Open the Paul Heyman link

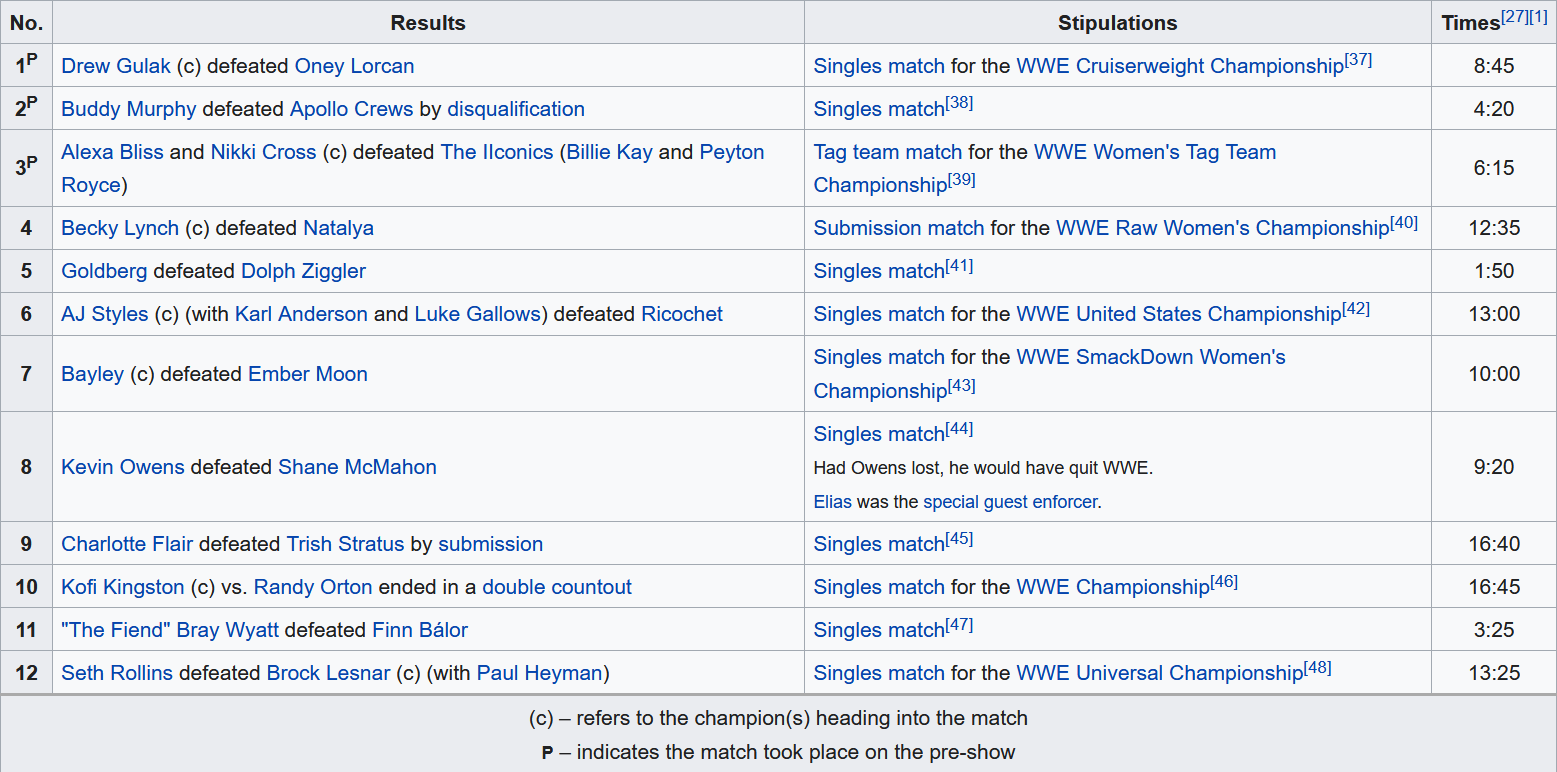click(x=539, y=673)
